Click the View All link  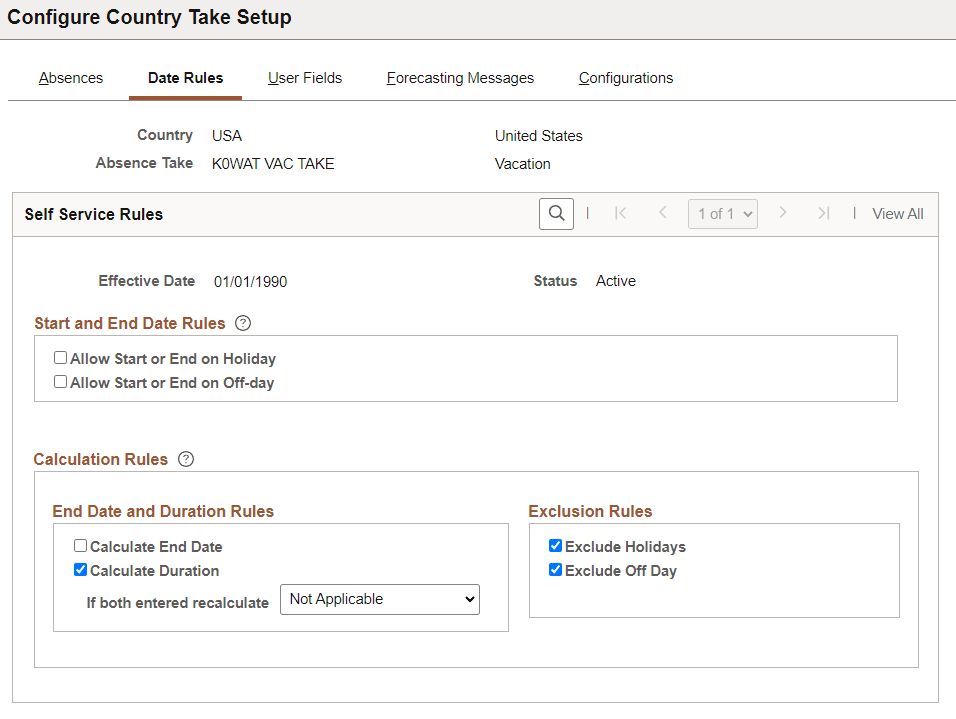point(897,213)
